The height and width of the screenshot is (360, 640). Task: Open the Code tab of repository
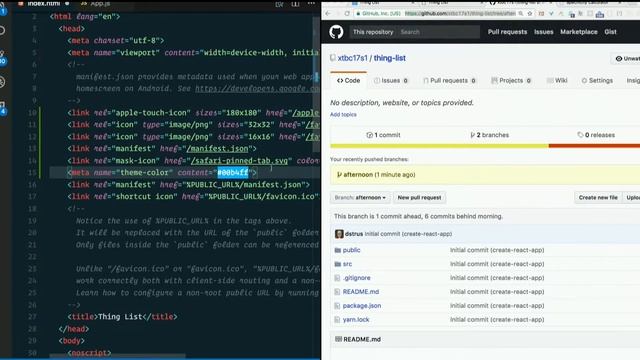(349, 80)
